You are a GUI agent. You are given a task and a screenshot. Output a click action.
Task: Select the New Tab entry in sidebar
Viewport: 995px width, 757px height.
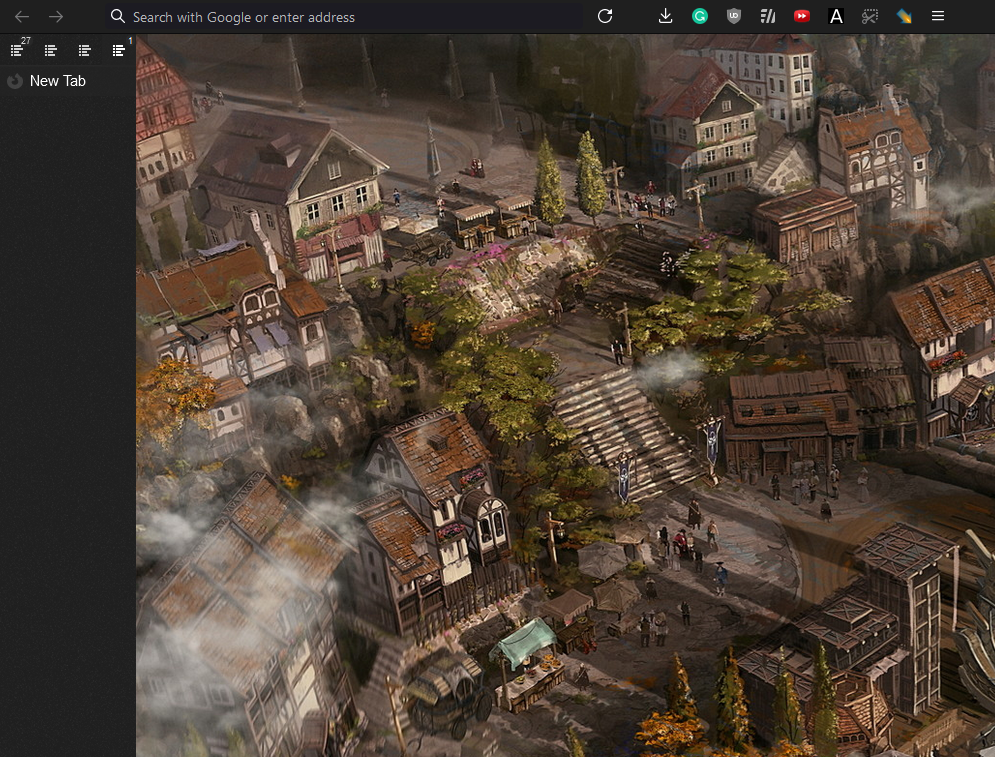(x=67, y=81)
